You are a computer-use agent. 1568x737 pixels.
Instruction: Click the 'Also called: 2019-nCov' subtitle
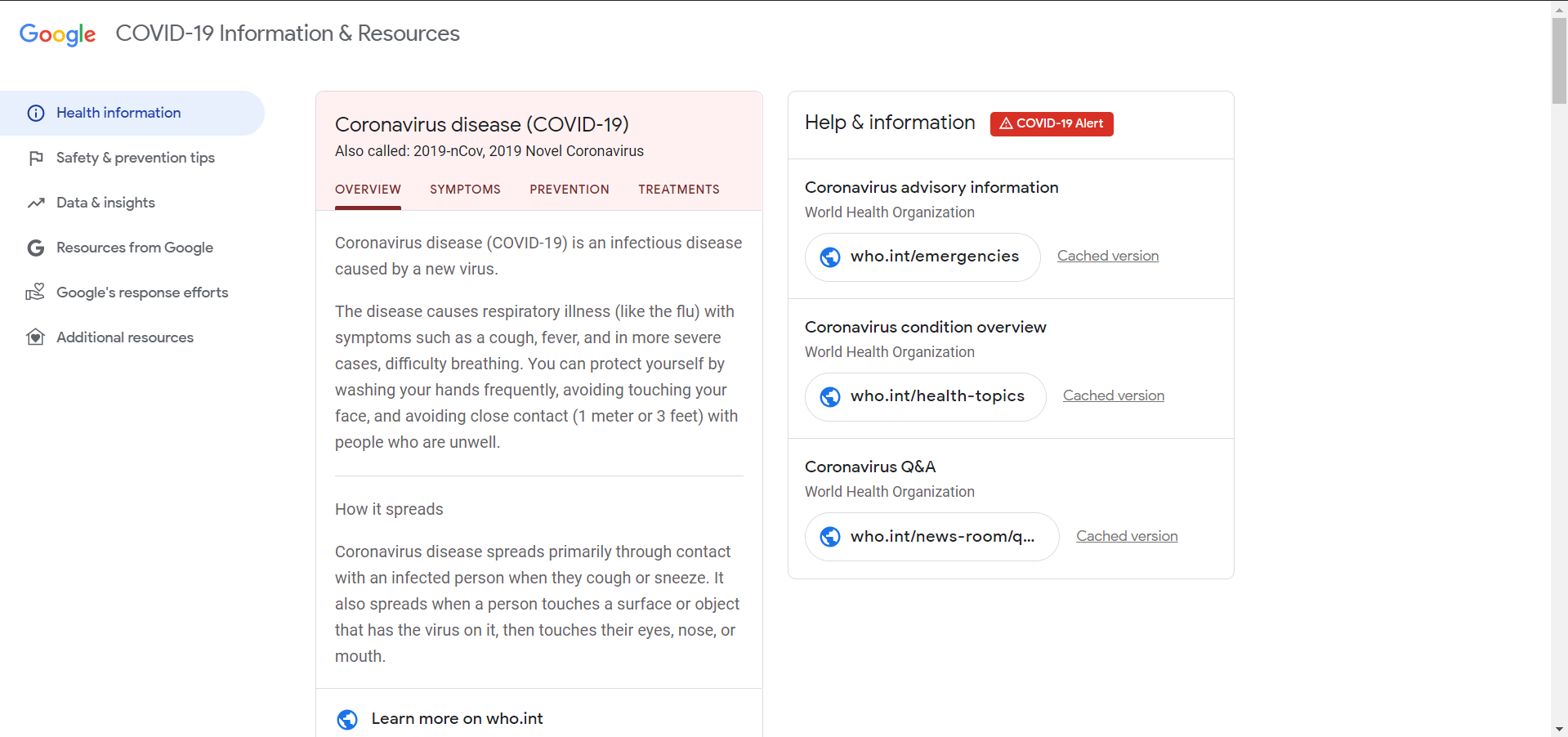pos(489,151)
